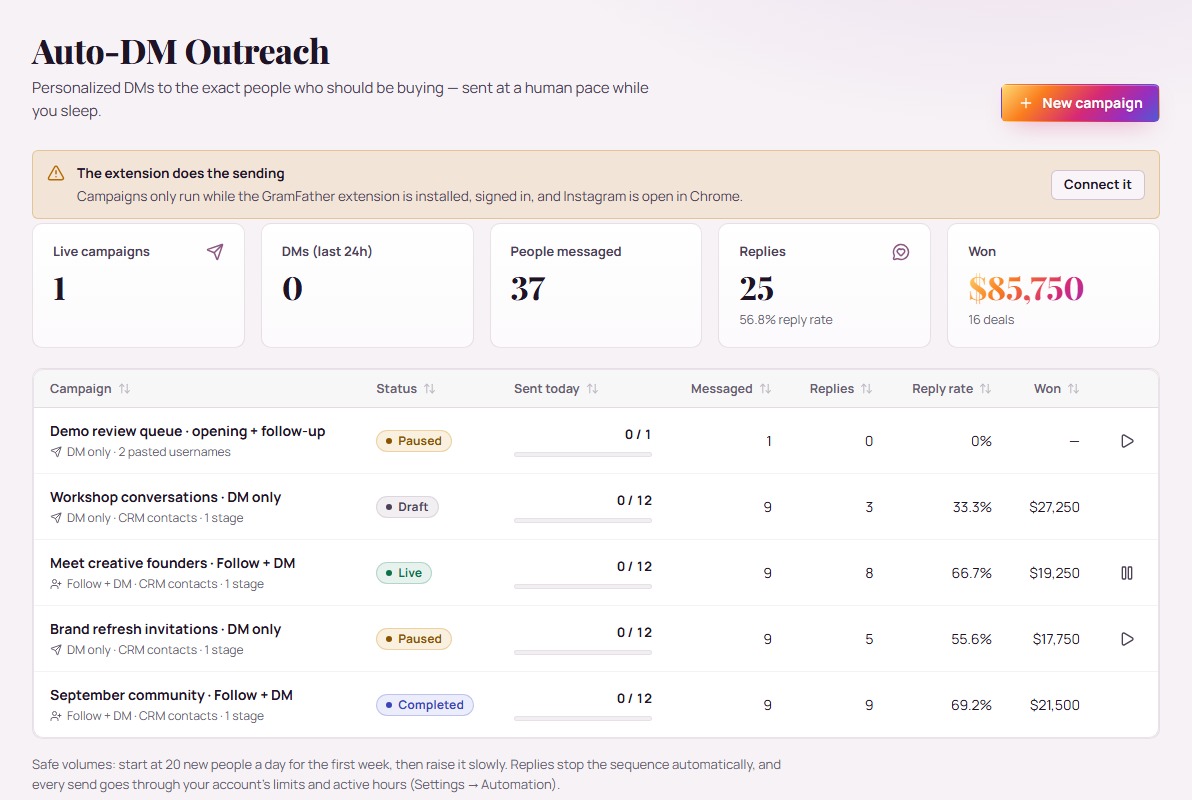Click plus icon in New campaign button
Viewport: 1192px width, 800px height.
1026,103
